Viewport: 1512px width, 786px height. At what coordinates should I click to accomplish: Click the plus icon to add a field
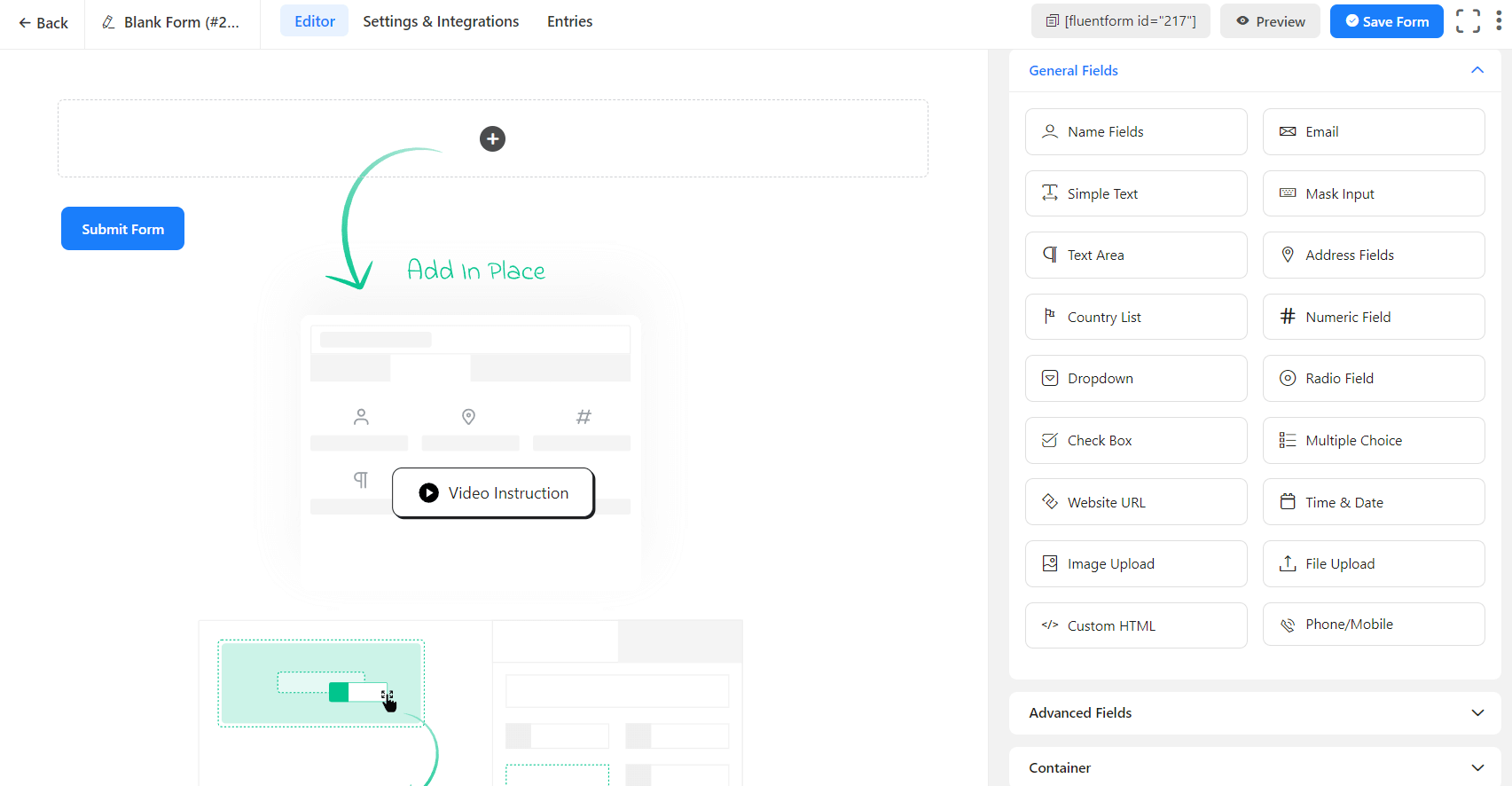492,138
